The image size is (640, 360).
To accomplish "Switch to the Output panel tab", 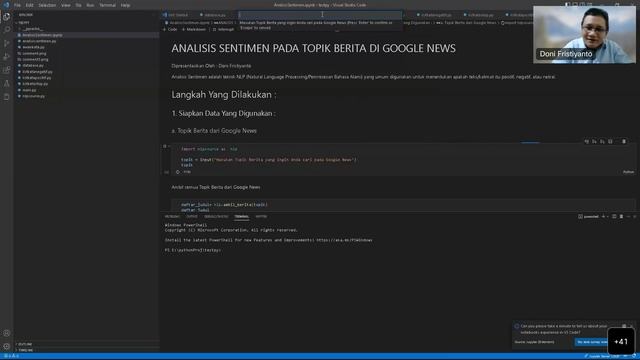I will click(x=192, y=217).
